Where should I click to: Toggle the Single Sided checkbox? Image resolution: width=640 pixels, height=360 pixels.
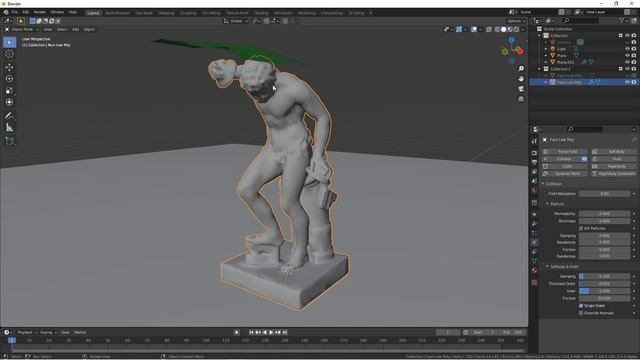[x=581, y=305]
